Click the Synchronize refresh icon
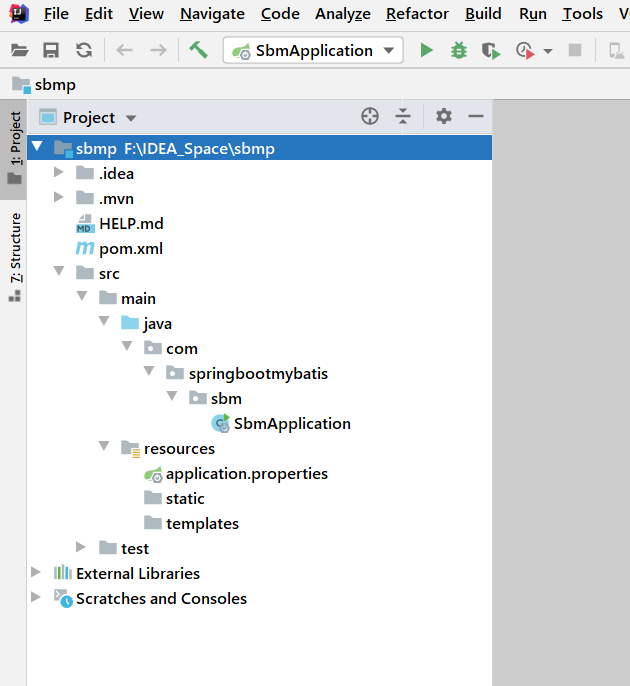 click(x=84, y=51)
